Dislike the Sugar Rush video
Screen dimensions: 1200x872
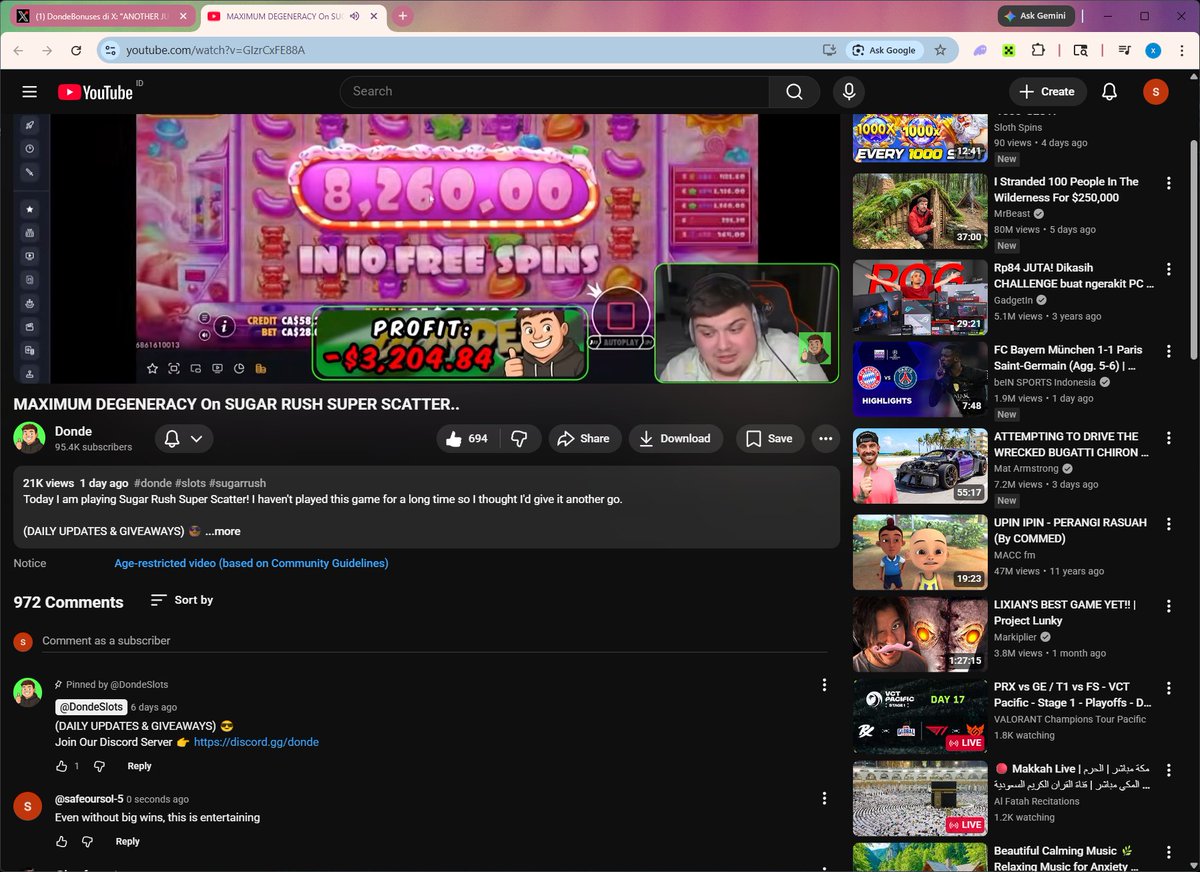point(519,438)
